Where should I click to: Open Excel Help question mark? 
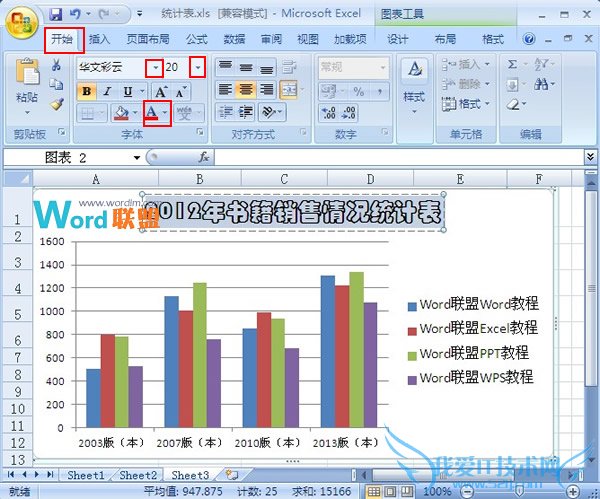click(x=529, y=39)
